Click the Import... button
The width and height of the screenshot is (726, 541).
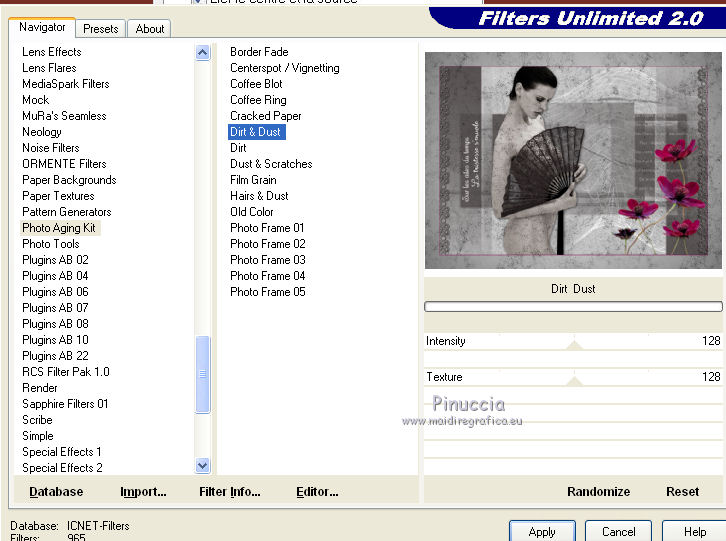coord(143,491)
